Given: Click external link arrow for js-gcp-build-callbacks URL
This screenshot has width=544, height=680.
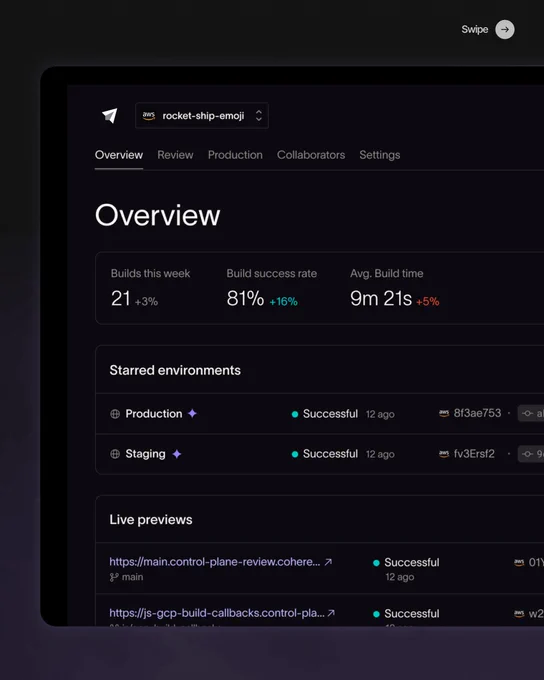Looking at the screenshot, I should click(331, 613).
